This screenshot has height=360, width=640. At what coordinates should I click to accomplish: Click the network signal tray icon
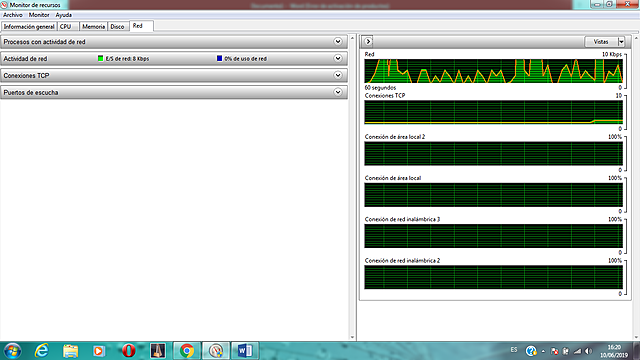pos(577,351)
